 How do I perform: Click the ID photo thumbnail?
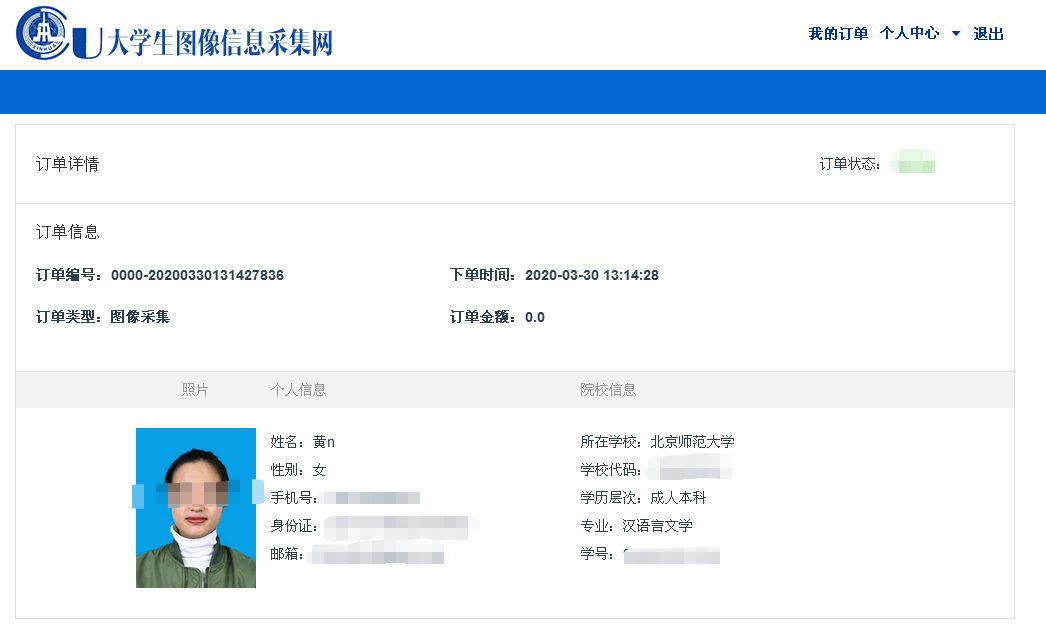click(196, 508)
